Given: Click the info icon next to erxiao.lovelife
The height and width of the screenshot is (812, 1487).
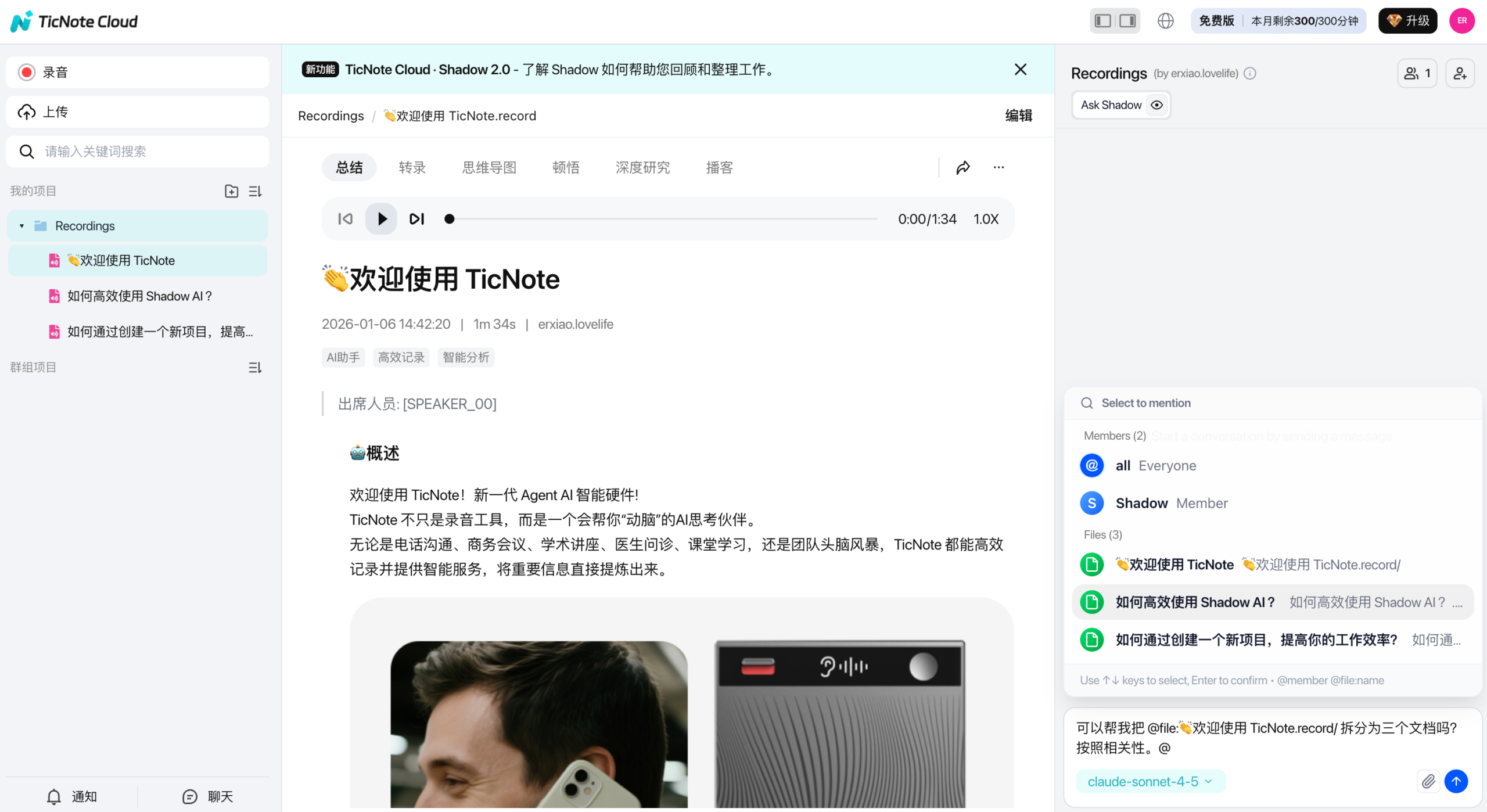Looking at the screenshot, I should [x=1250, y=74].
